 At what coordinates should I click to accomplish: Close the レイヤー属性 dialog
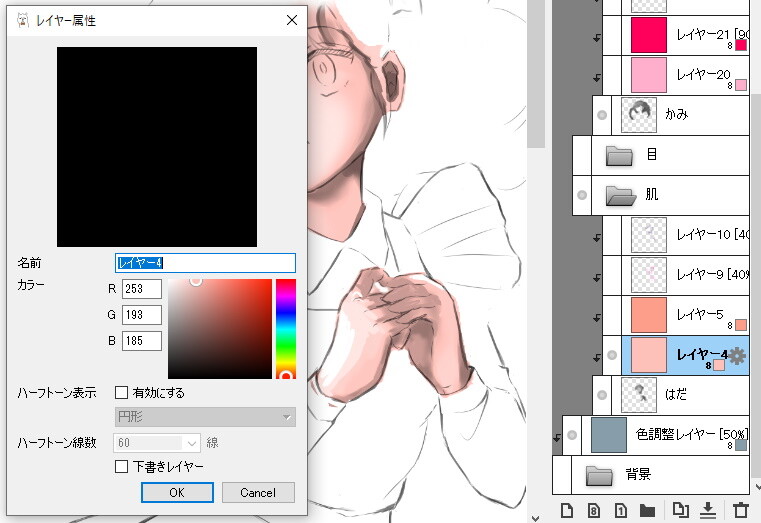[x=292, y=20]
